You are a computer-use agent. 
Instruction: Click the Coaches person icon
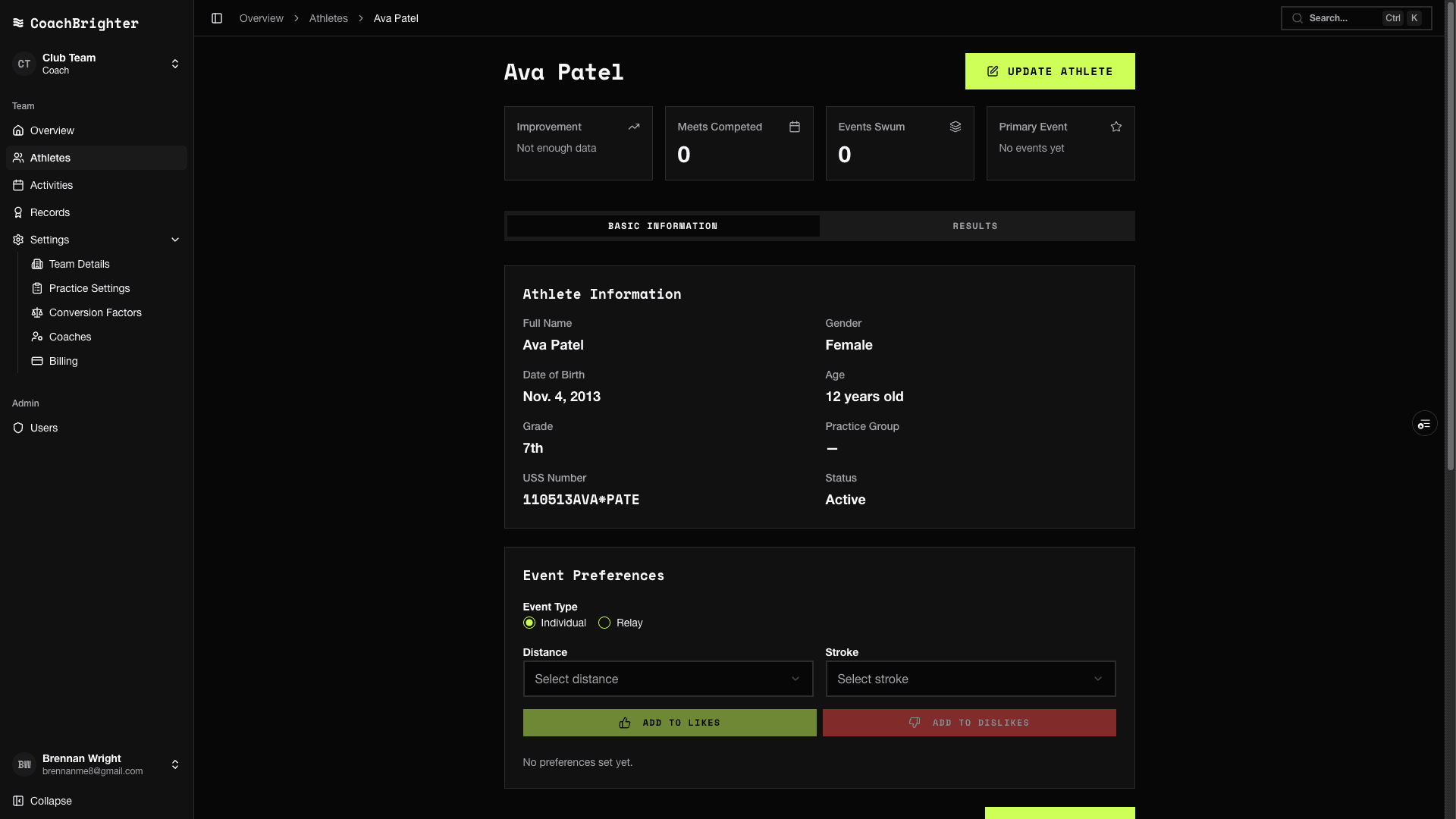pos(37,337)
